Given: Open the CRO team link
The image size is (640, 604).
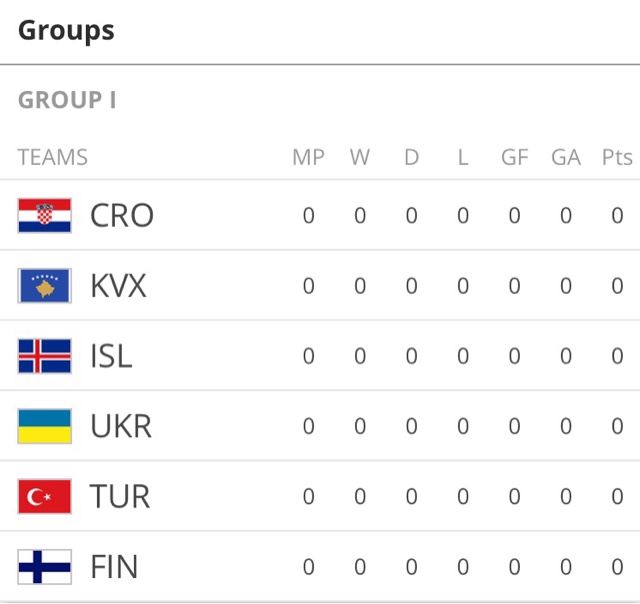Looking at the screenshot, I should pyautogui.click(x=122, y=215).
